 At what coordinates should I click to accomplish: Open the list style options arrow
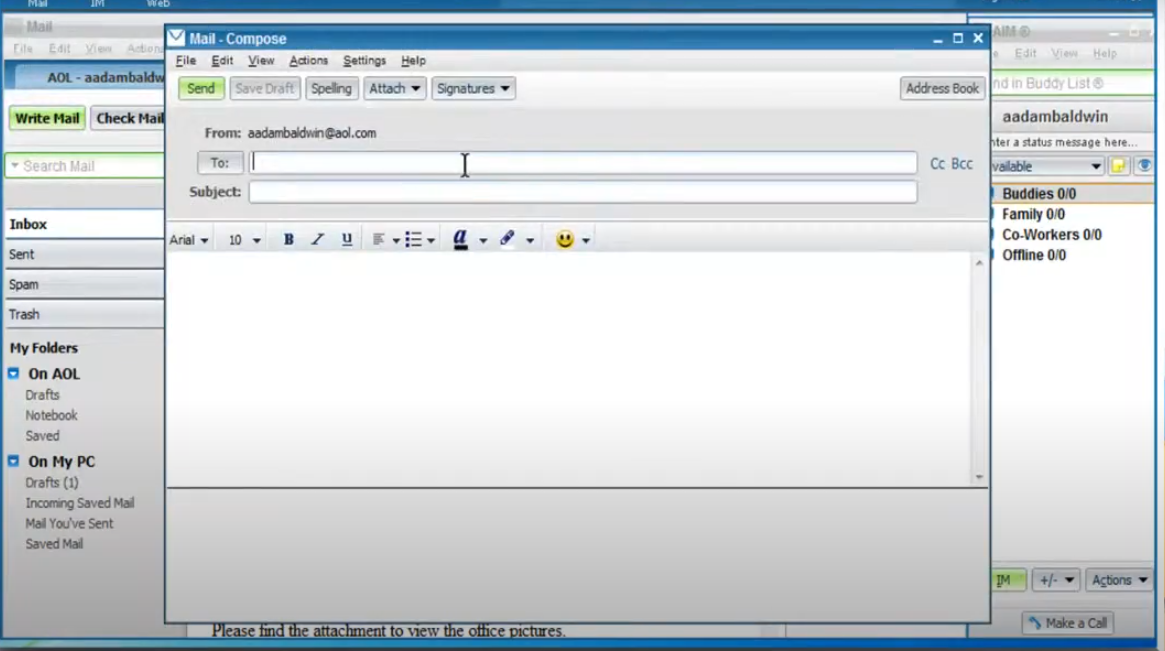pos(431,241)
